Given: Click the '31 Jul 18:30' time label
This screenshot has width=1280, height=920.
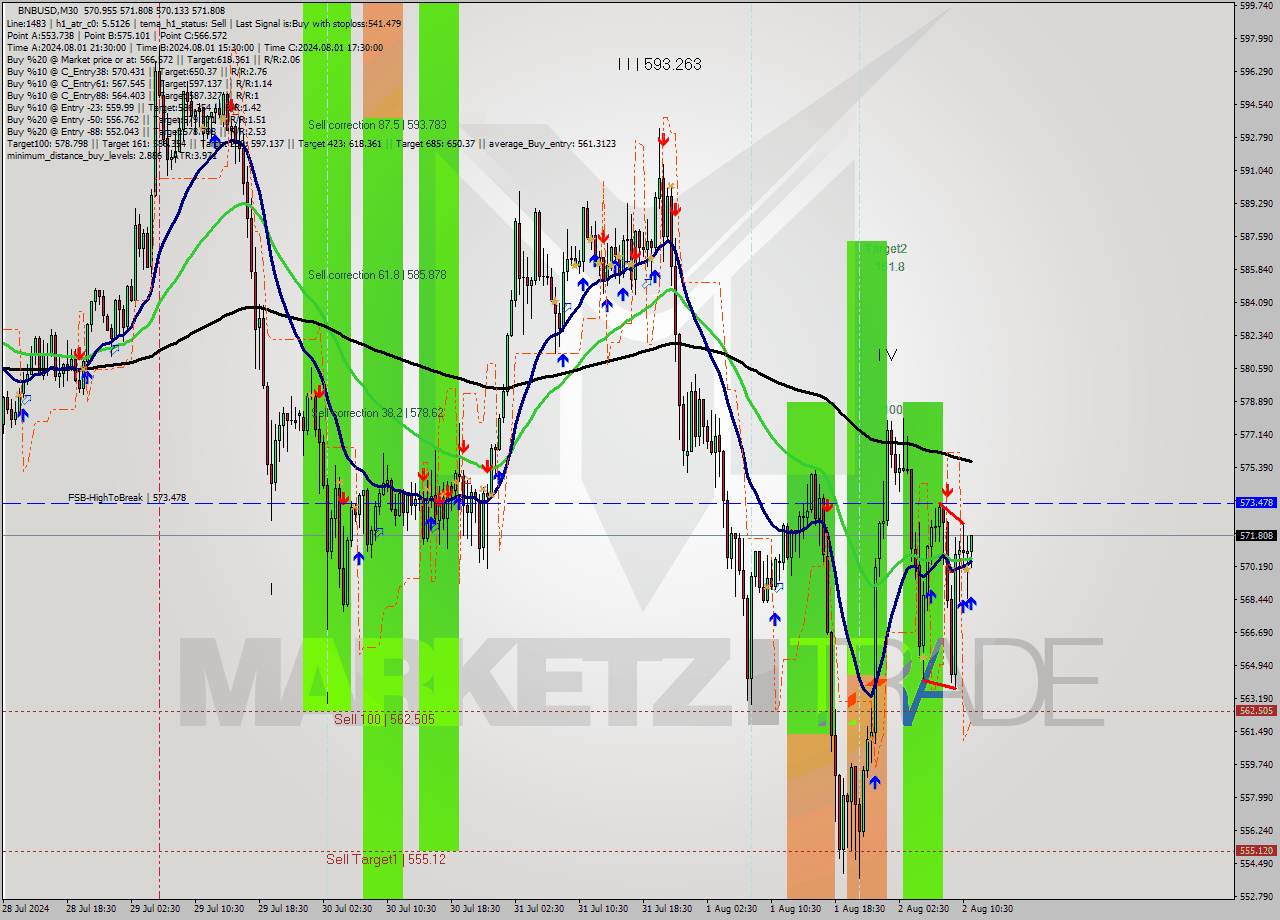Looking at the screenshot, I should [x=667, y=909].
